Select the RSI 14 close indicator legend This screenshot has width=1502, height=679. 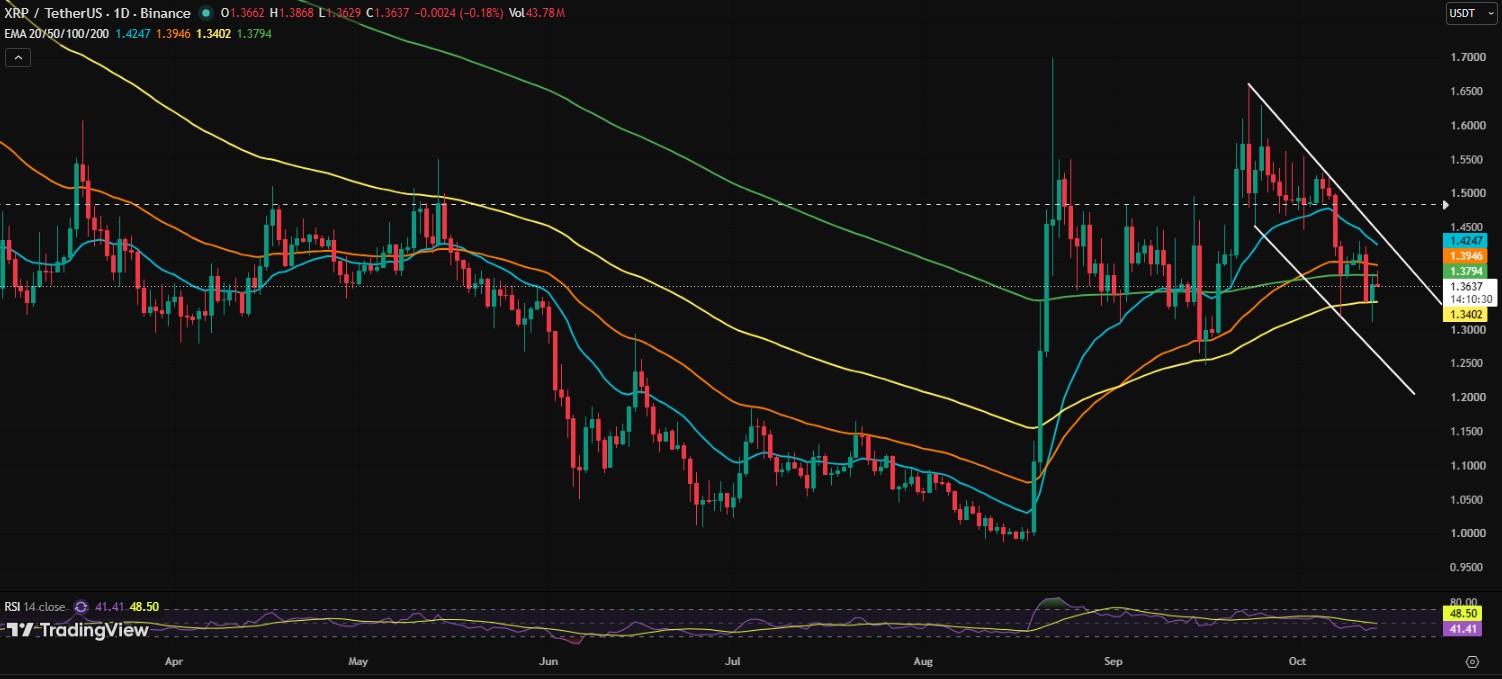tap(35, 606)
